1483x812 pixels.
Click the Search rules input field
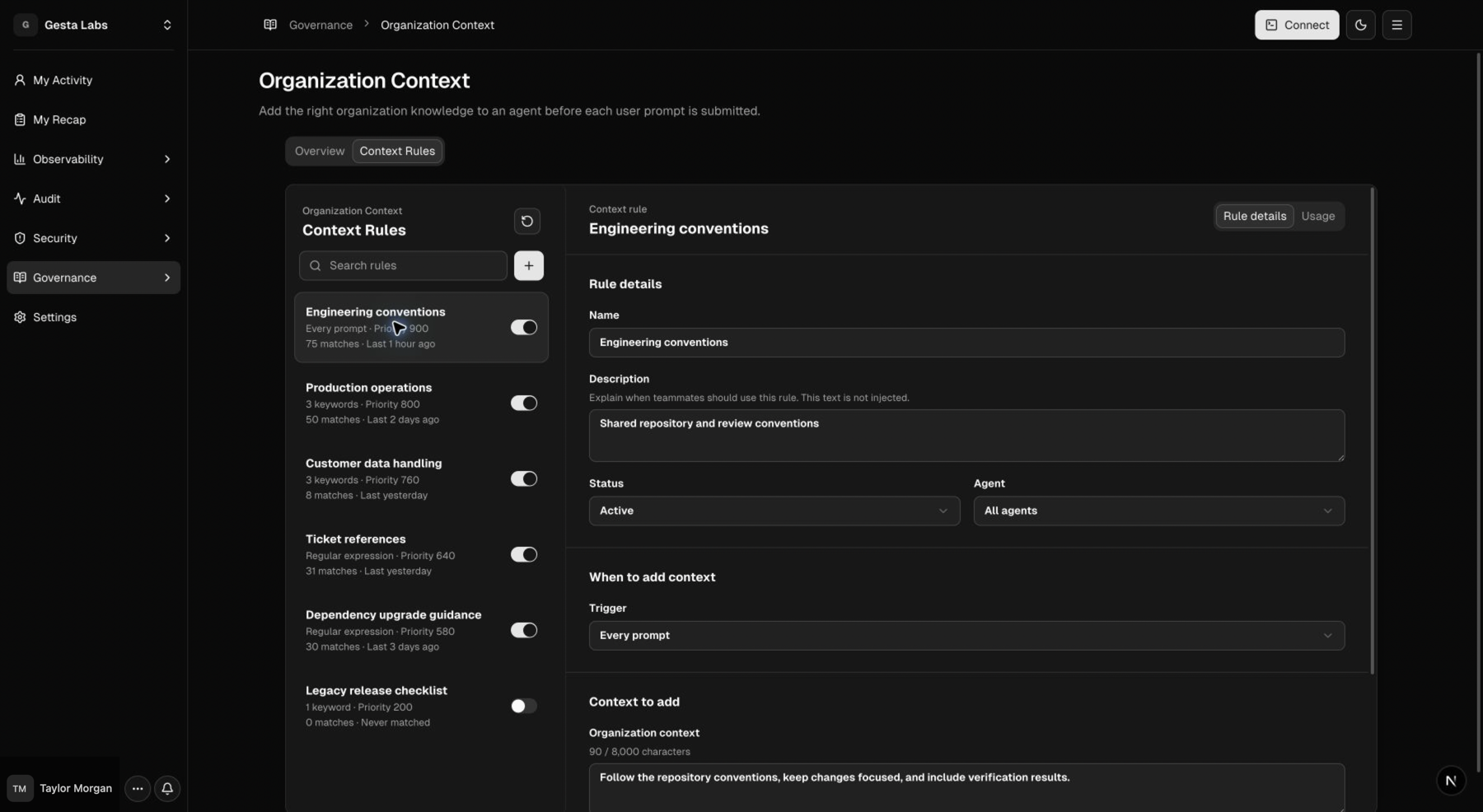pyautogui.click(x=403, y=265)
